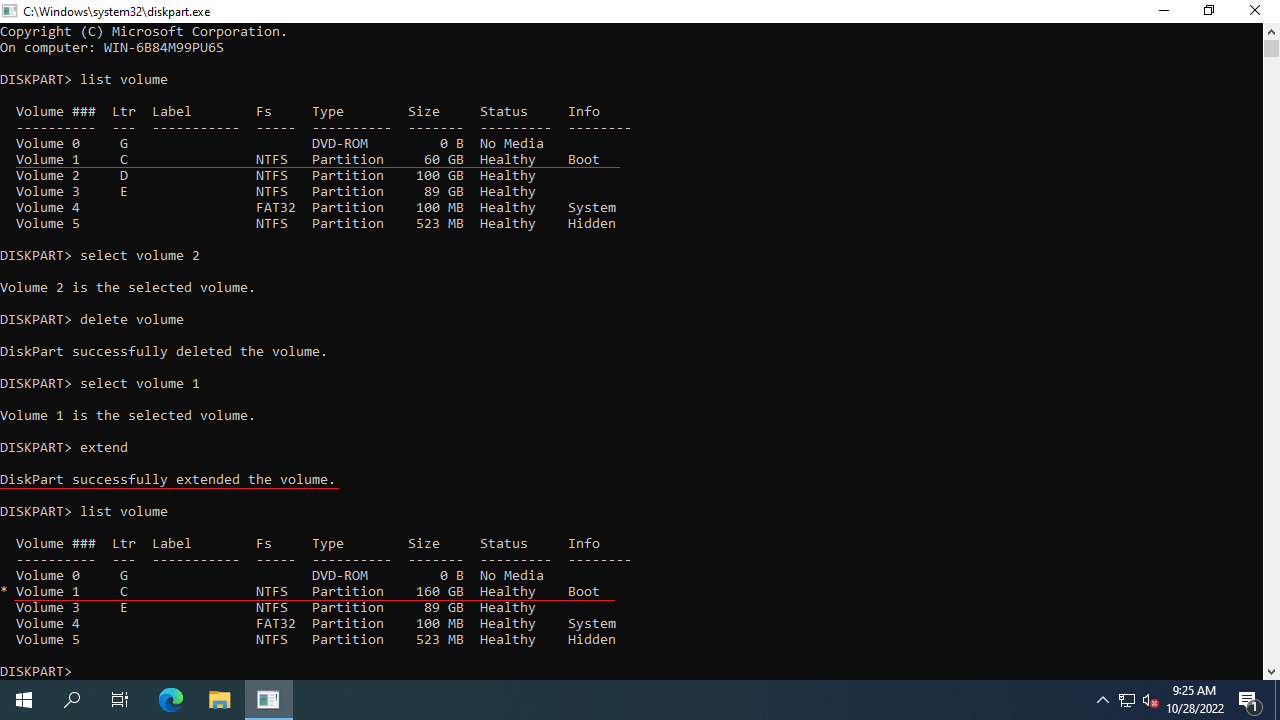Click the 9:25 AM clock and date
The image size is (1280, 720).
pos(1196,700)
